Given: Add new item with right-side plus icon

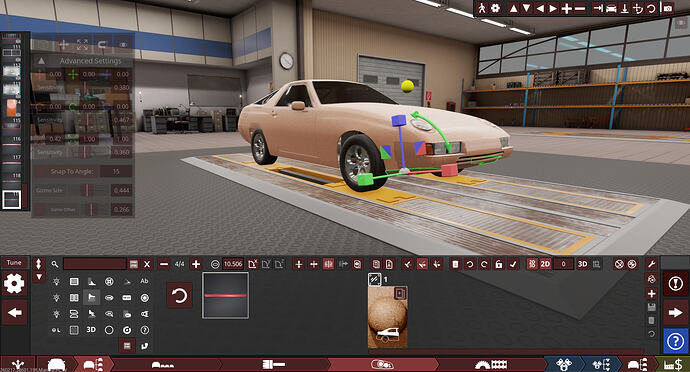Looking at the screenshot, I should click(652, 293).
